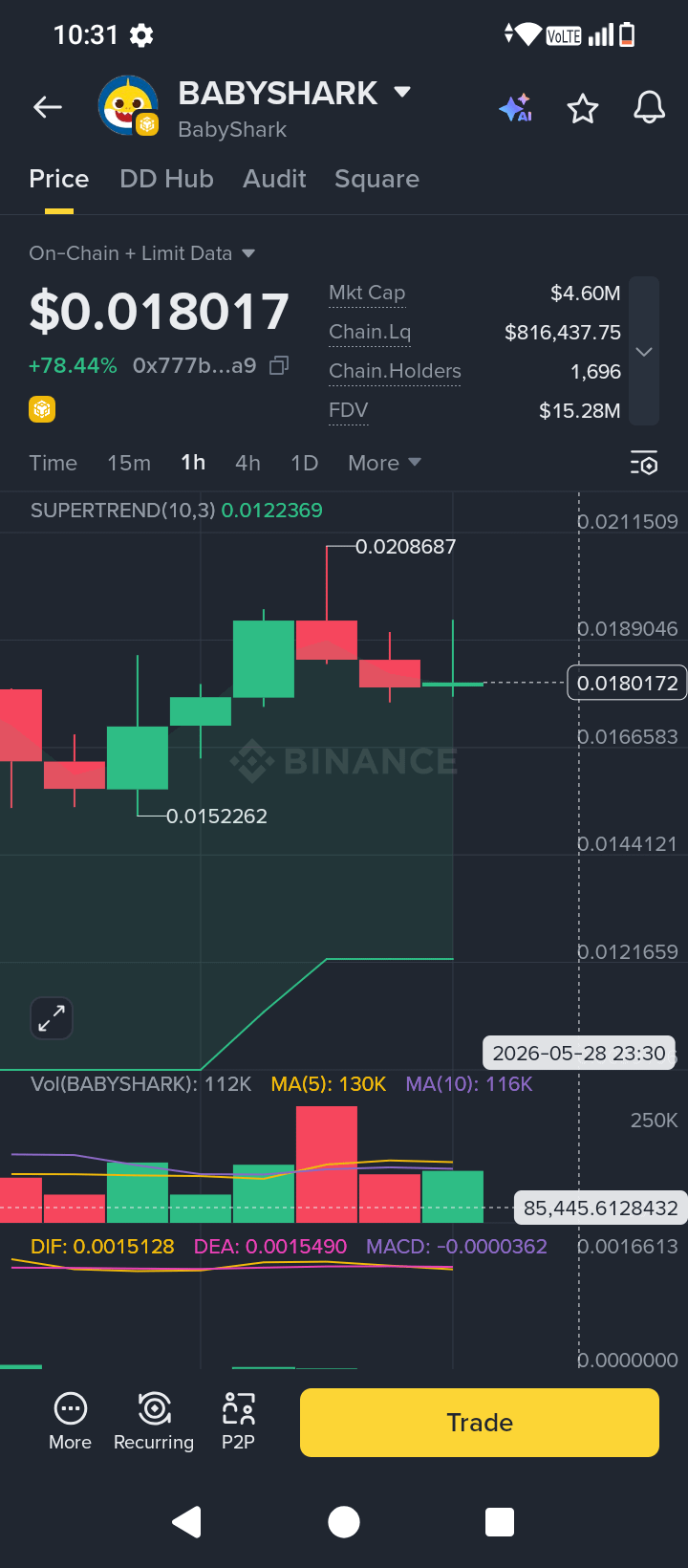Viewport: 688px width, 1568px height.
Task: Open the Audit tab
Action: 274,179
